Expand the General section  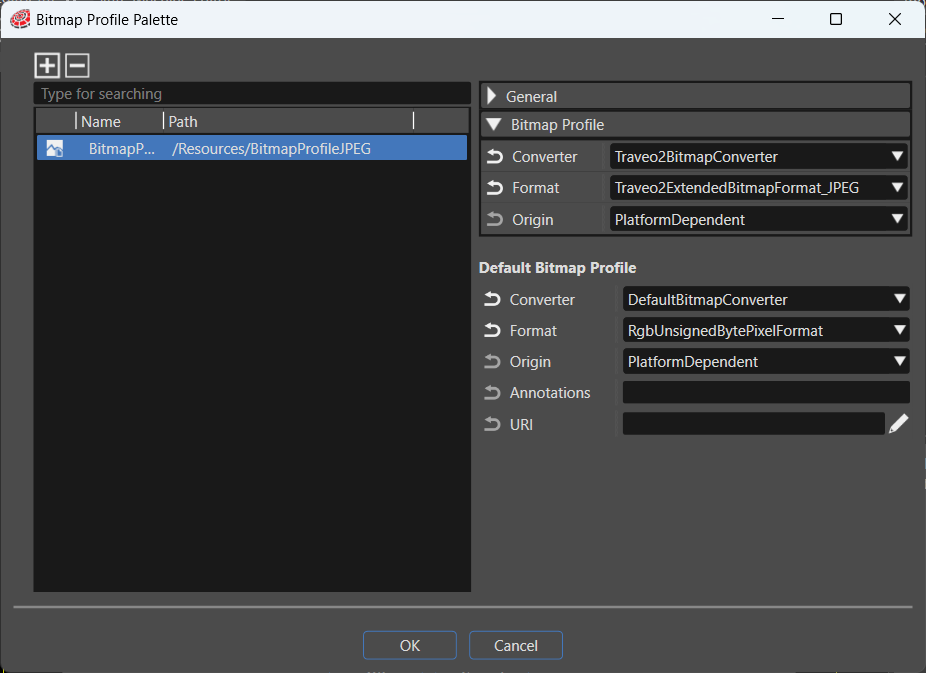pyautogui.click(x=492, y=96)
